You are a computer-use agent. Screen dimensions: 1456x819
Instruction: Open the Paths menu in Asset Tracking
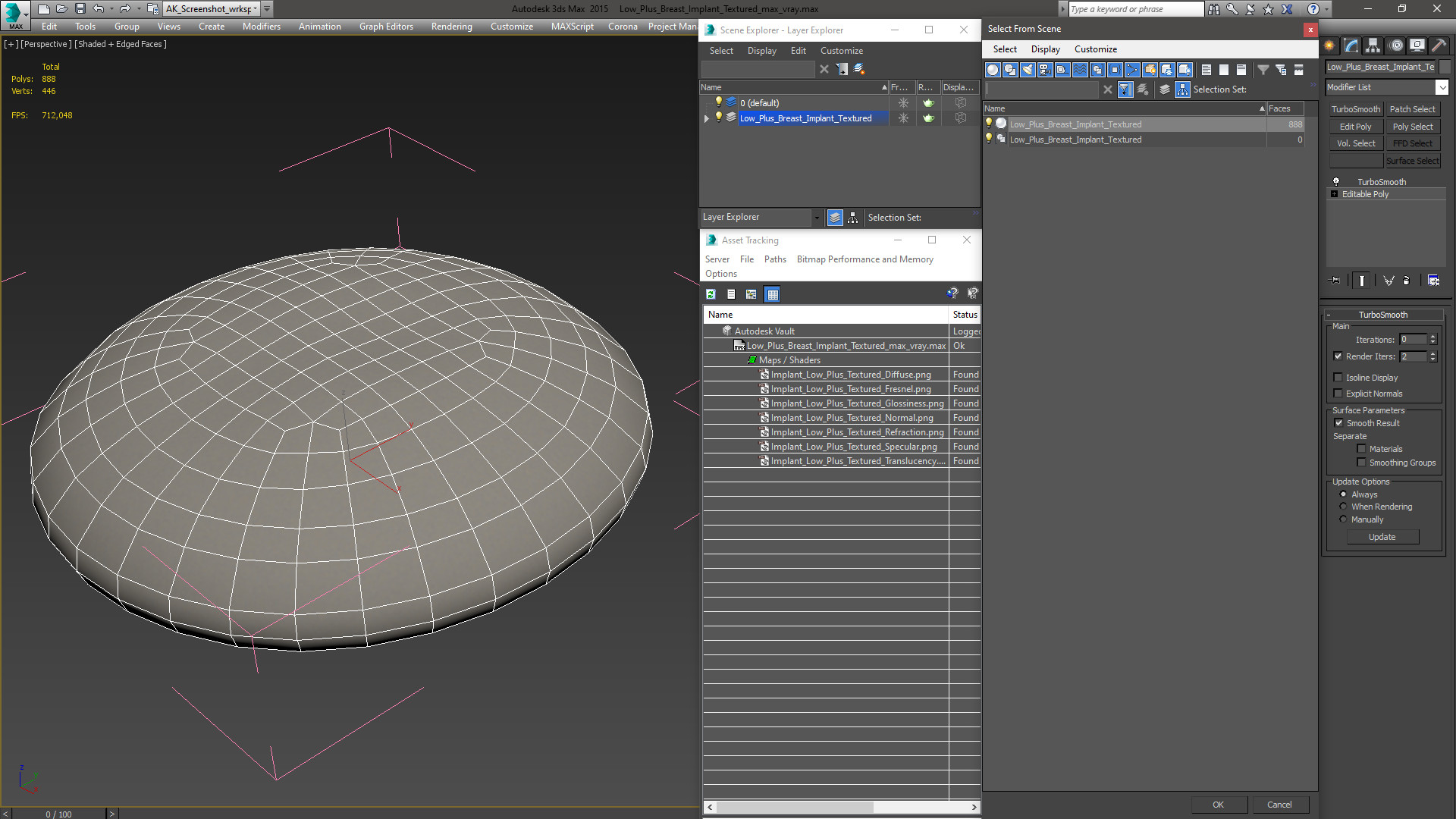[x=775, y=259]
